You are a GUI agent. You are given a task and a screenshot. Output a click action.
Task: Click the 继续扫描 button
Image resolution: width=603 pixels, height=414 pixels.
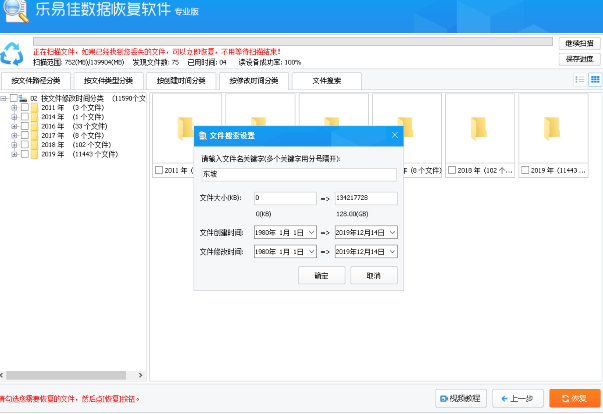coord(580,43)
